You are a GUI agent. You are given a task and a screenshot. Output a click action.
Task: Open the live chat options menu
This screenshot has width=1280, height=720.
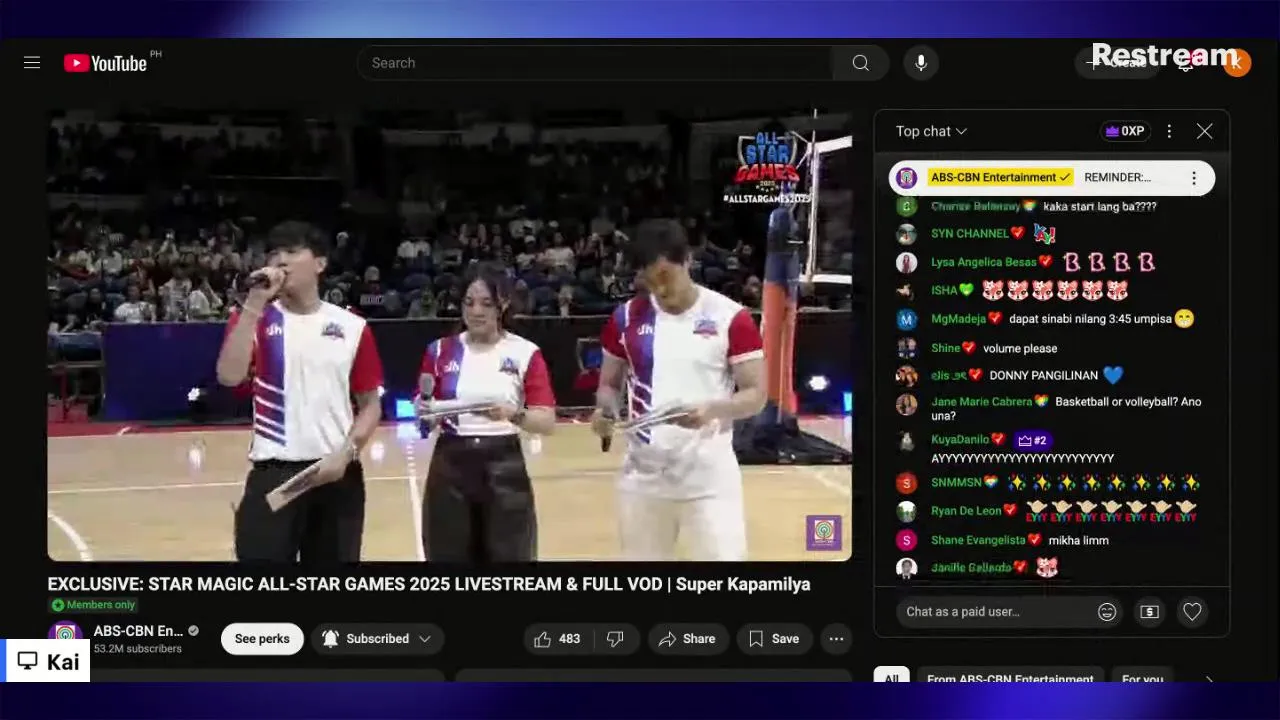(1169, 131)
